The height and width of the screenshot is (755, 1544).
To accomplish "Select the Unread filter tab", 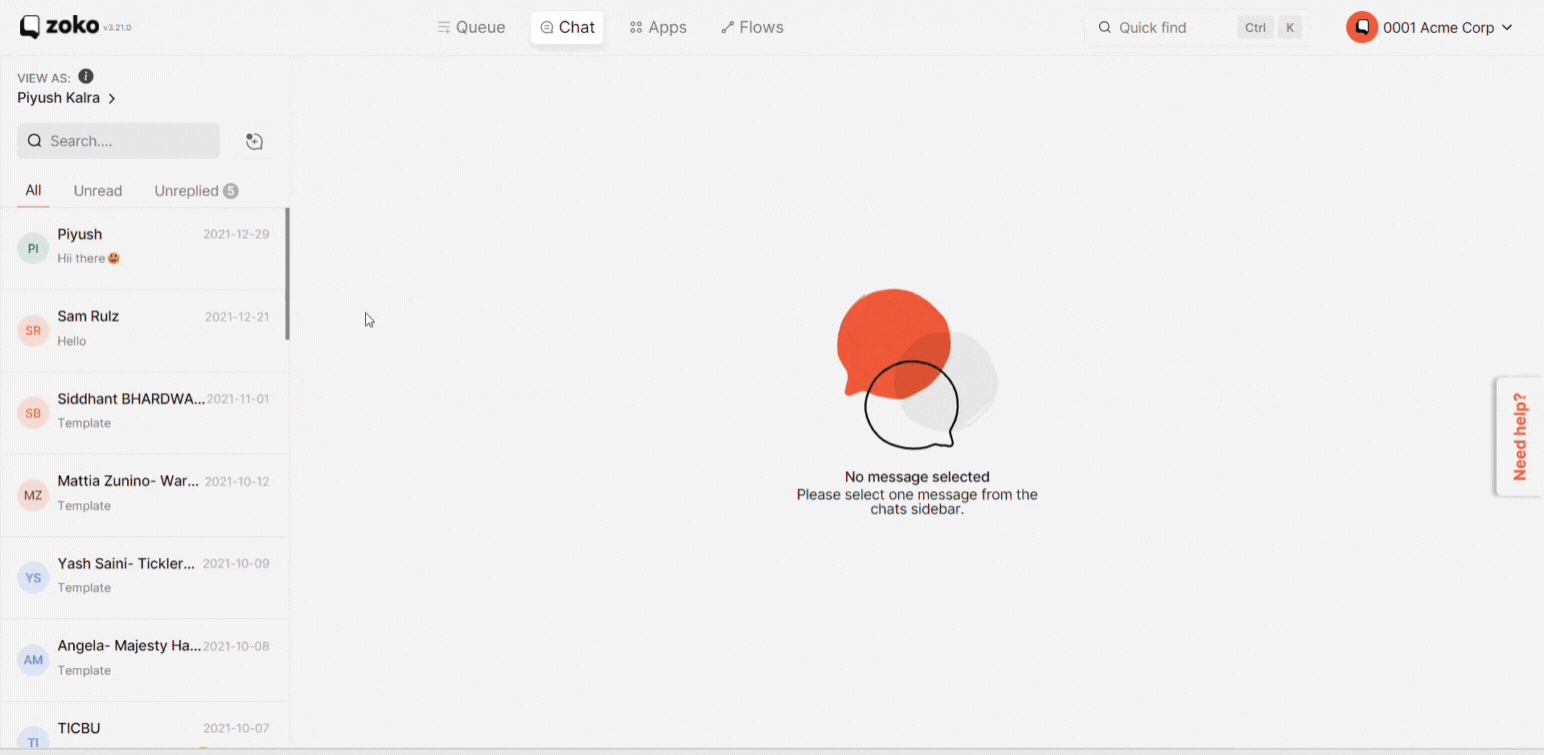I will [x=98, y=191].
